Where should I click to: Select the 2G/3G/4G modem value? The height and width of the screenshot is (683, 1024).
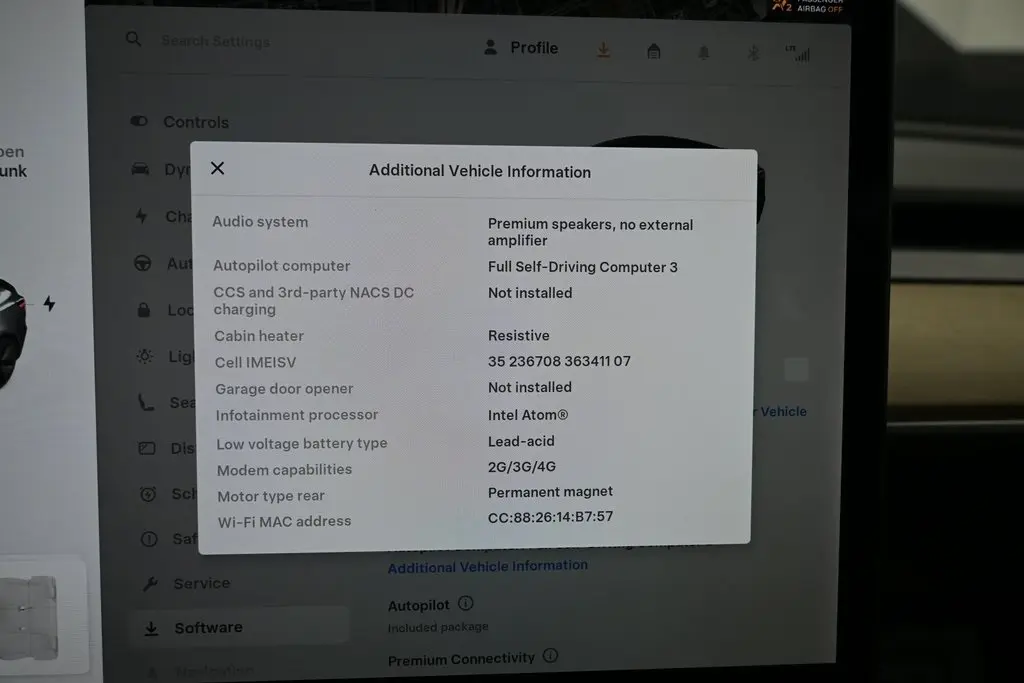tap(522, 467)
